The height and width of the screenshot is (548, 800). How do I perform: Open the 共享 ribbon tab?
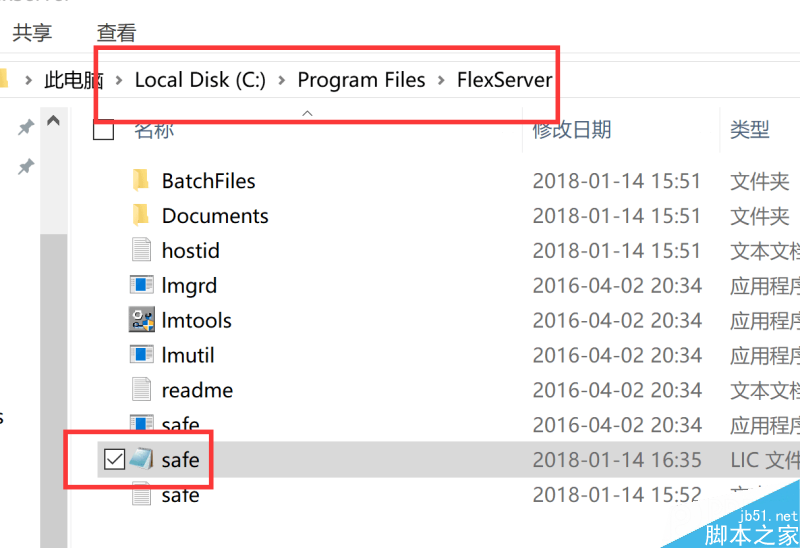32,33
